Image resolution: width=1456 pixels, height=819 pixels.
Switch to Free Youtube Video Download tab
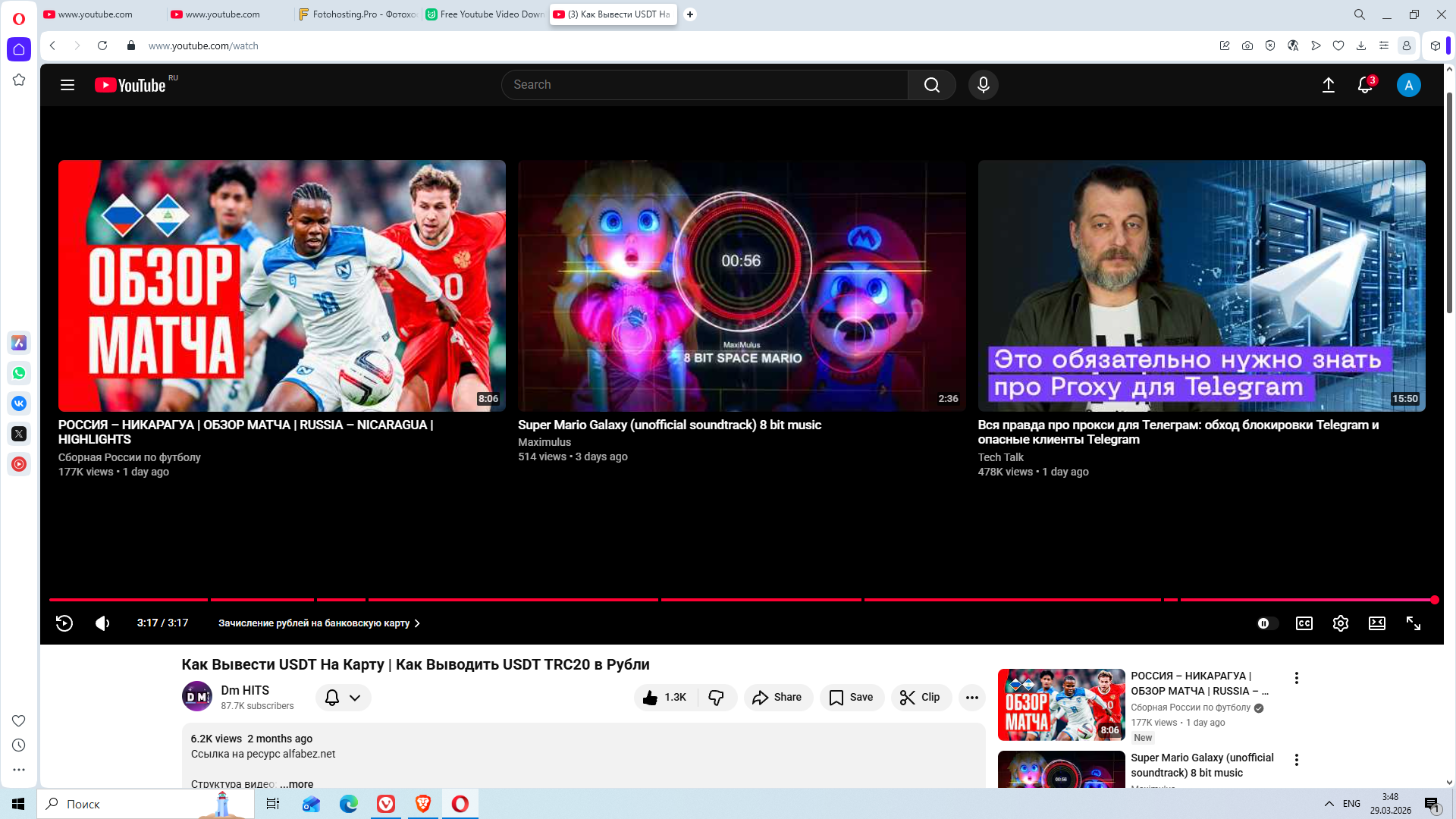[485, 14]
